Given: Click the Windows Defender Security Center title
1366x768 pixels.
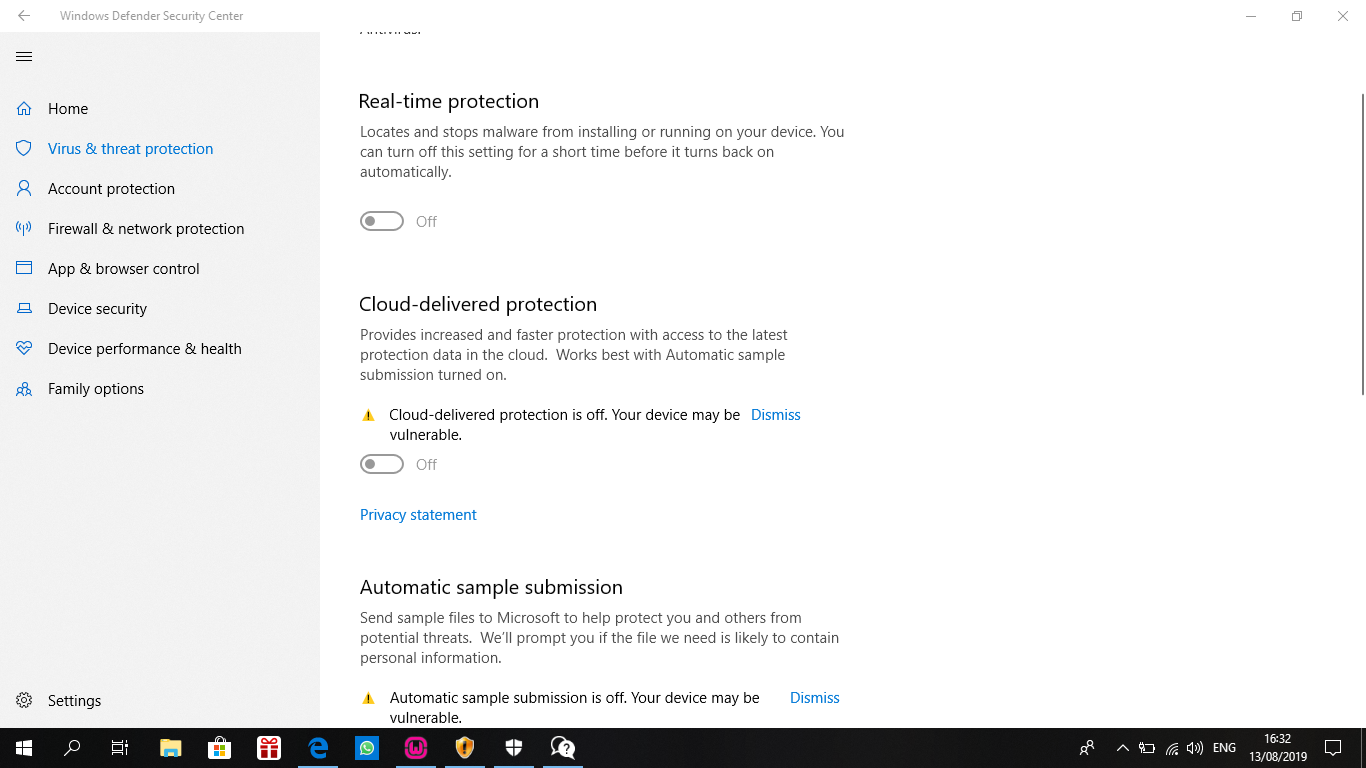Looking at the screenshot, I should point(152,16).
